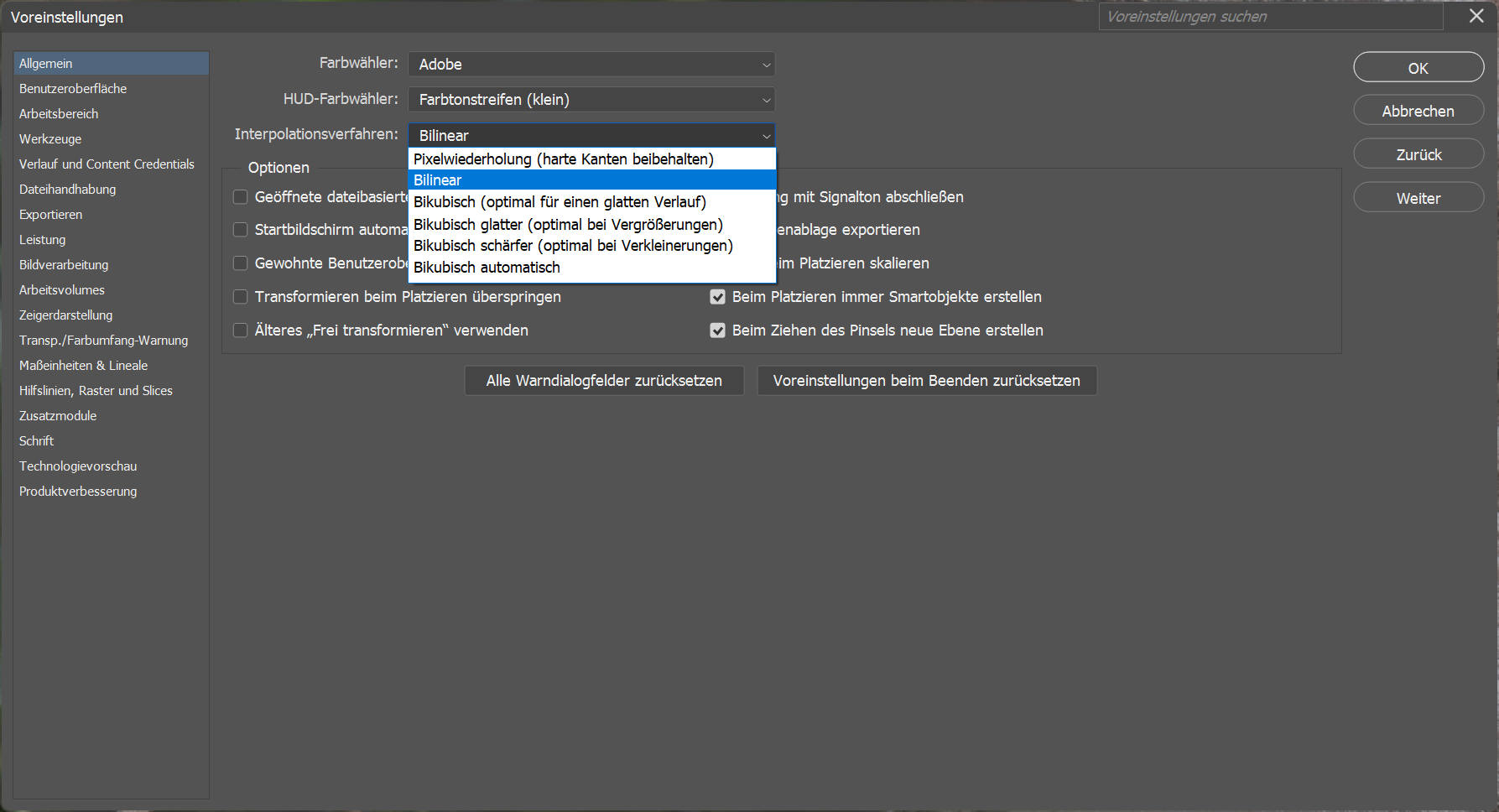
Task: Click Voreinstellungen beim Beenden zurücksetzen
Action: 927,381
